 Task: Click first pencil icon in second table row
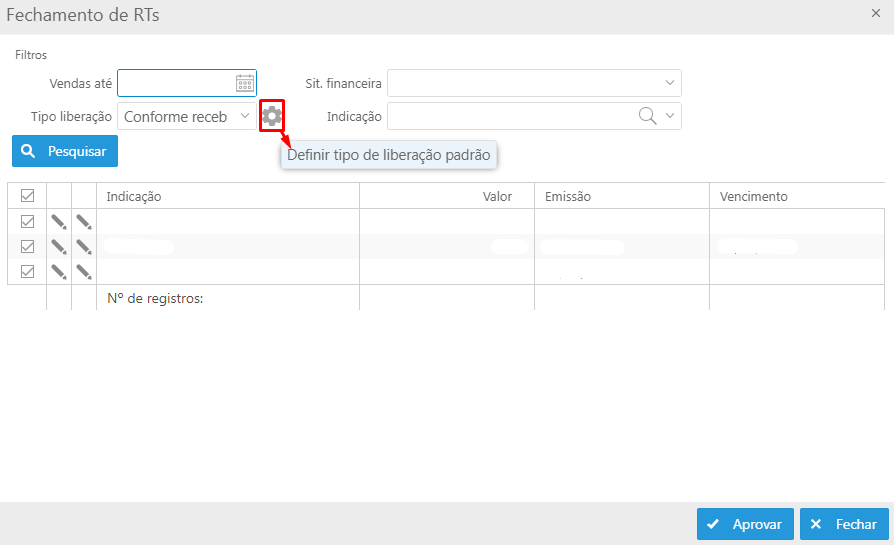59,246
